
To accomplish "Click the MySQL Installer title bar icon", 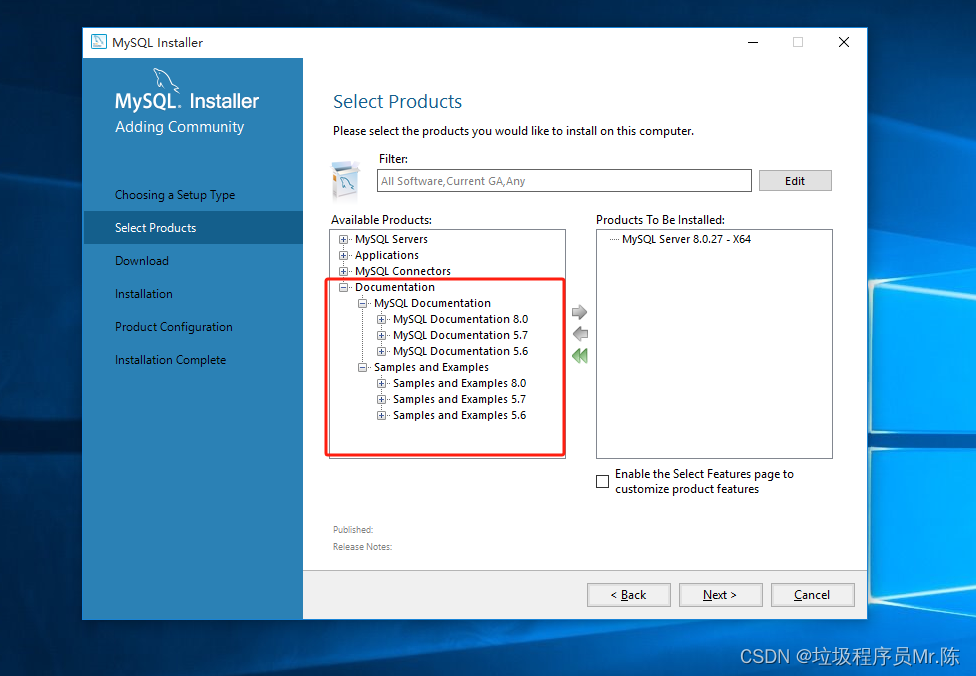I will click(98, 42).
